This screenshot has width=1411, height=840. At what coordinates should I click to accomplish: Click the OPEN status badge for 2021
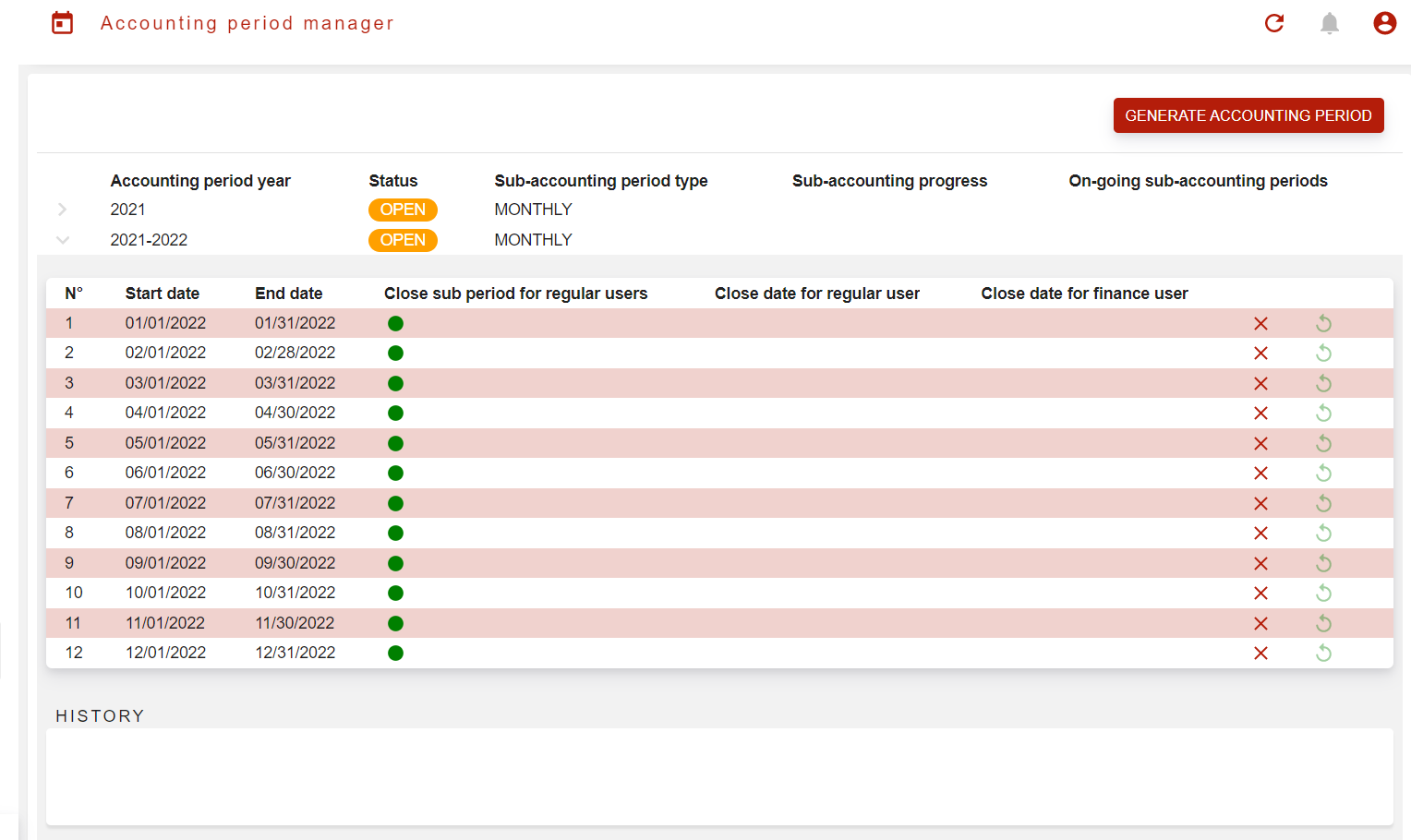(x=403, y=210)
